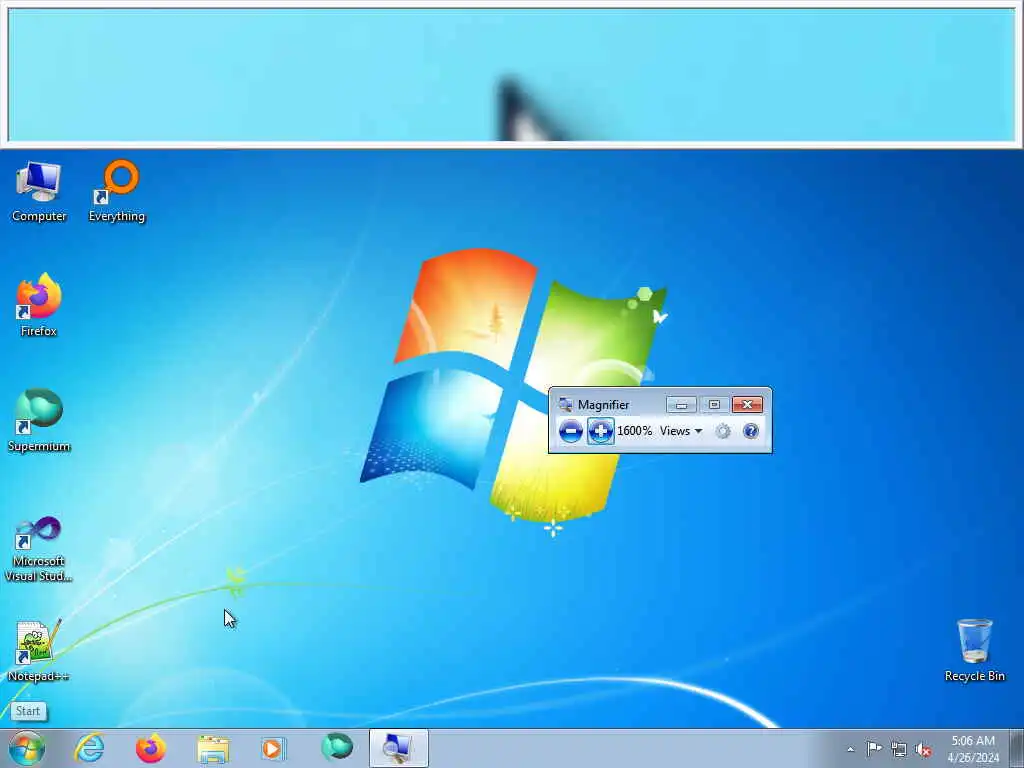Open Windows Explorer folder in taskbar
The image size is (1024, 768).
(213, 749)
